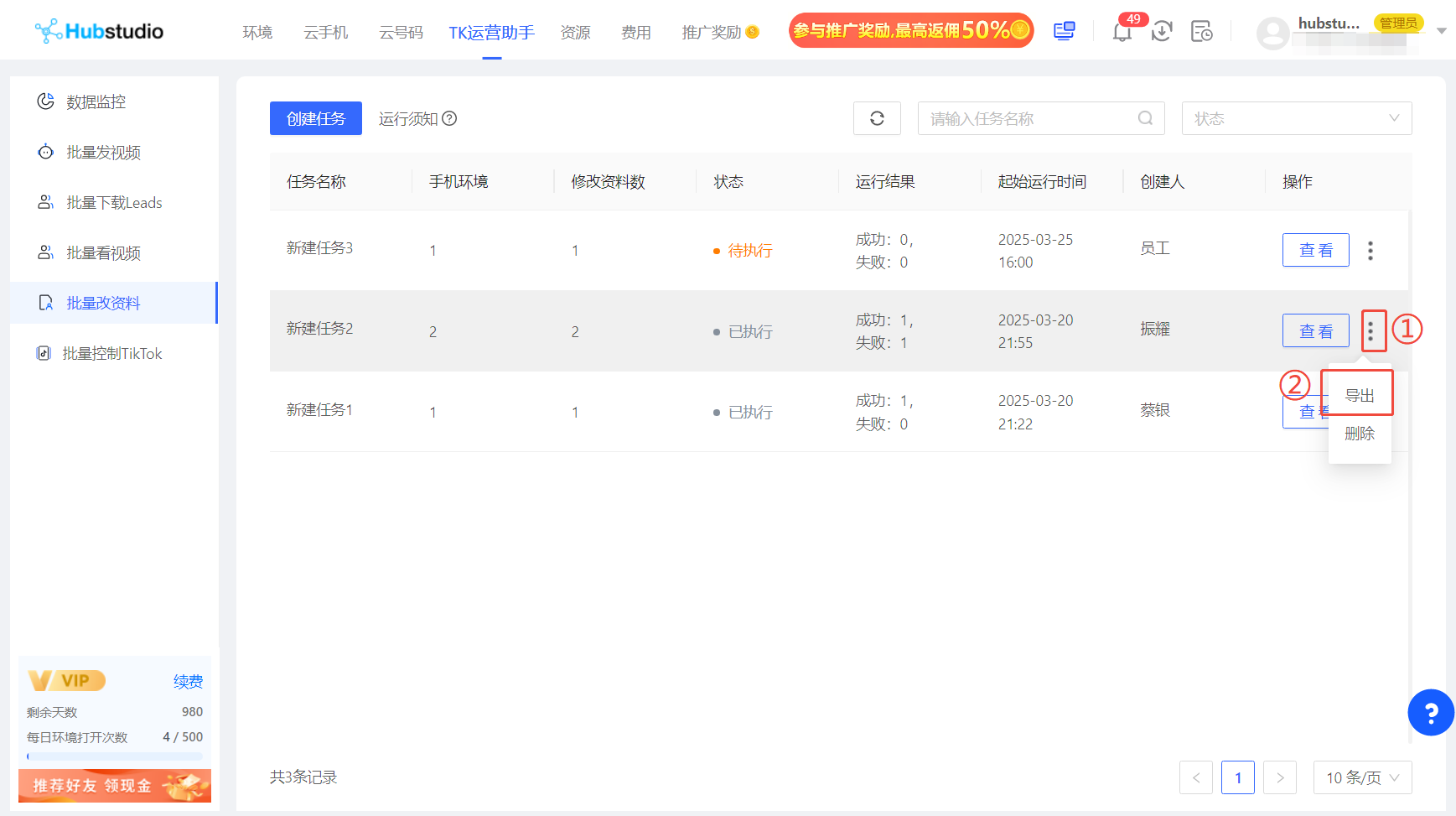Click page number 1 in pagination

(x=1238, y=777)
